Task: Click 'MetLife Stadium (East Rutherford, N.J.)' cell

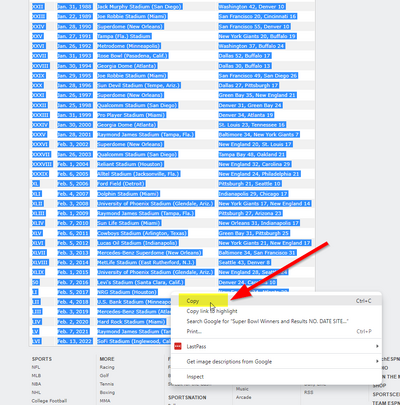Action: [146, 262]
